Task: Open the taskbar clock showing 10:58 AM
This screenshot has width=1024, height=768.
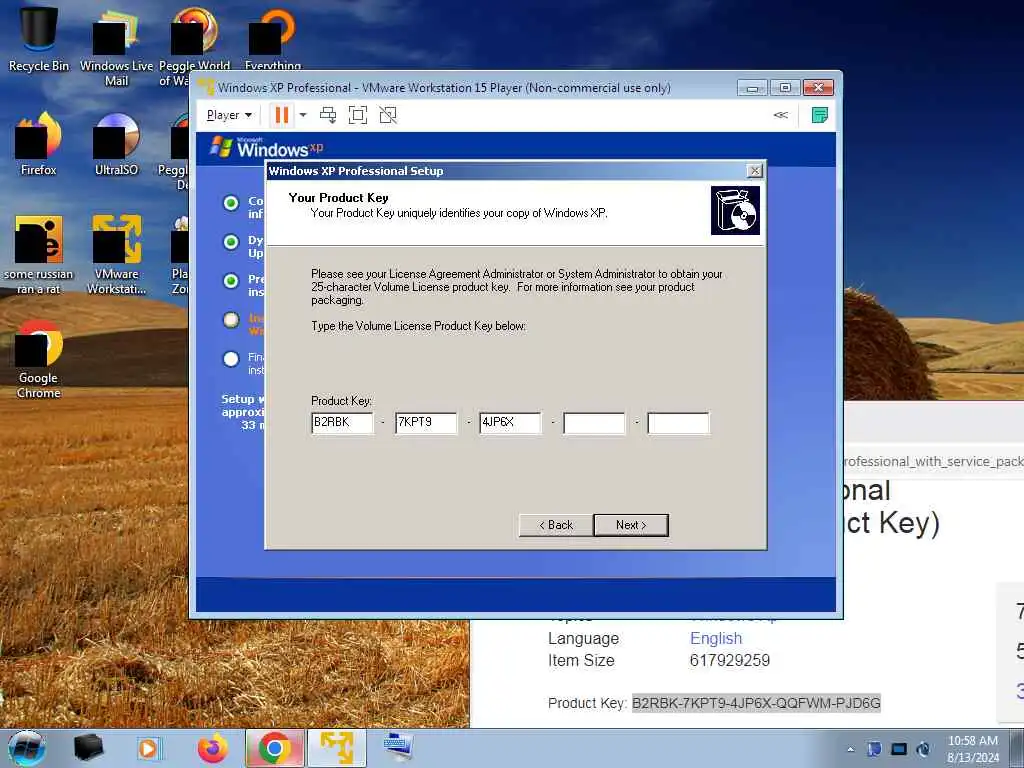Action: [973, 748]
